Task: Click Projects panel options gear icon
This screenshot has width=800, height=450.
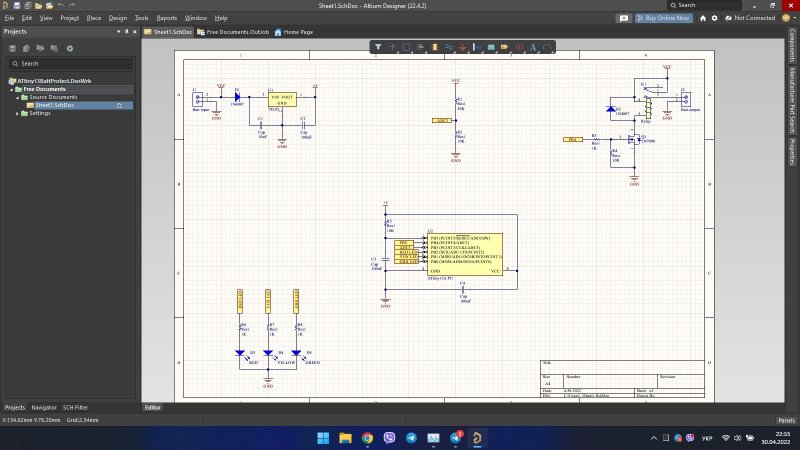Action: click(x=70, y=48)
